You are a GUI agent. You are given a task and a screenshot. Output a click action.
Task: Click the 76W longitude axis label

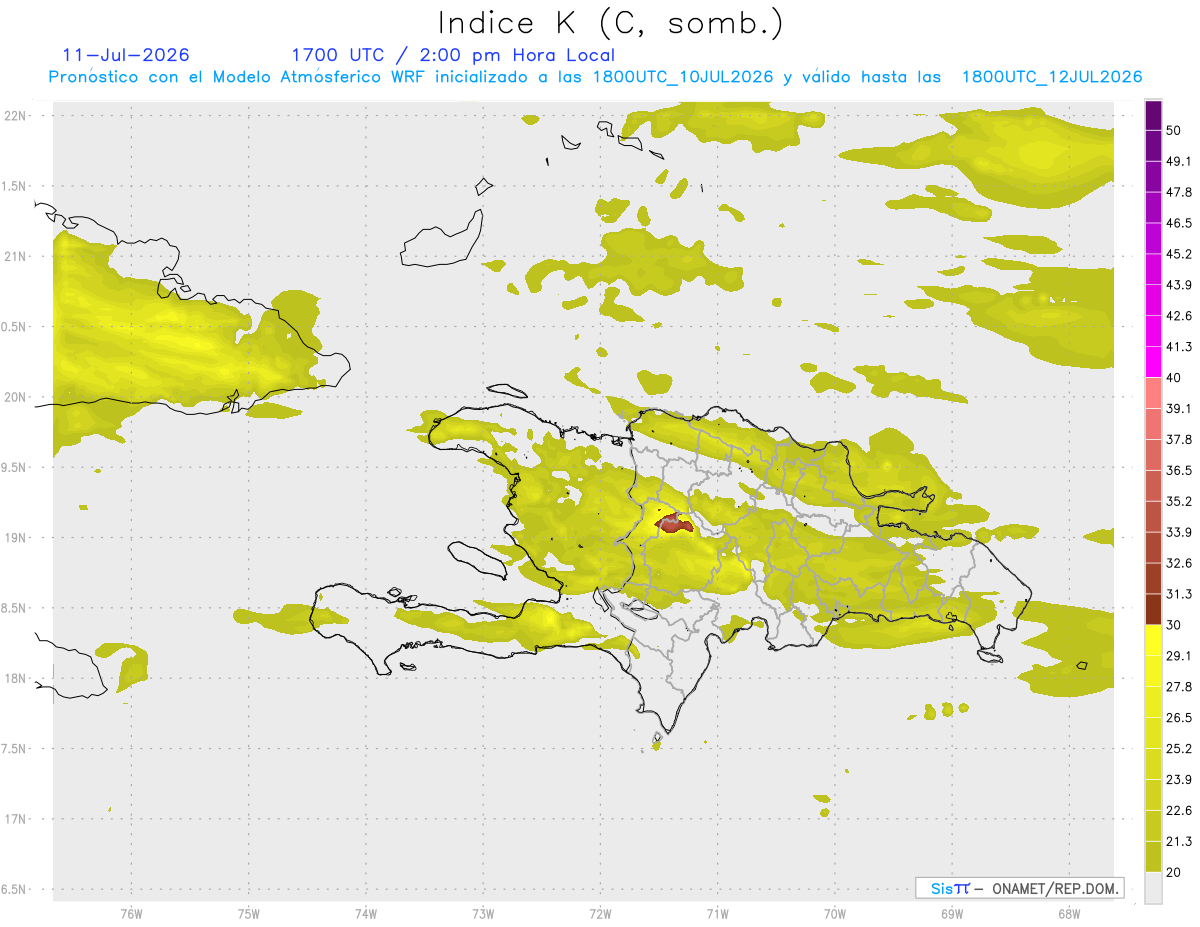131,914
